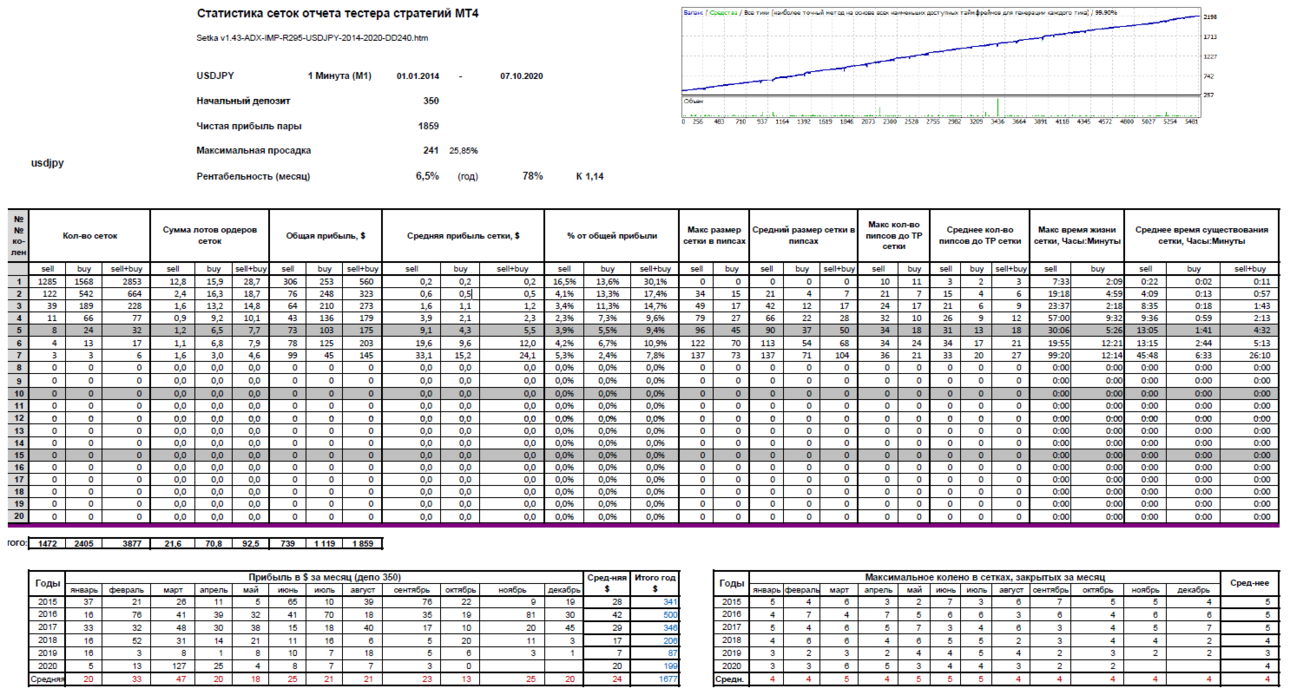Select the file name 'Setka v1.43-ADX-IMP-R295-USDJPY-2014-2020-DD240.htm'

coord(312,37)
